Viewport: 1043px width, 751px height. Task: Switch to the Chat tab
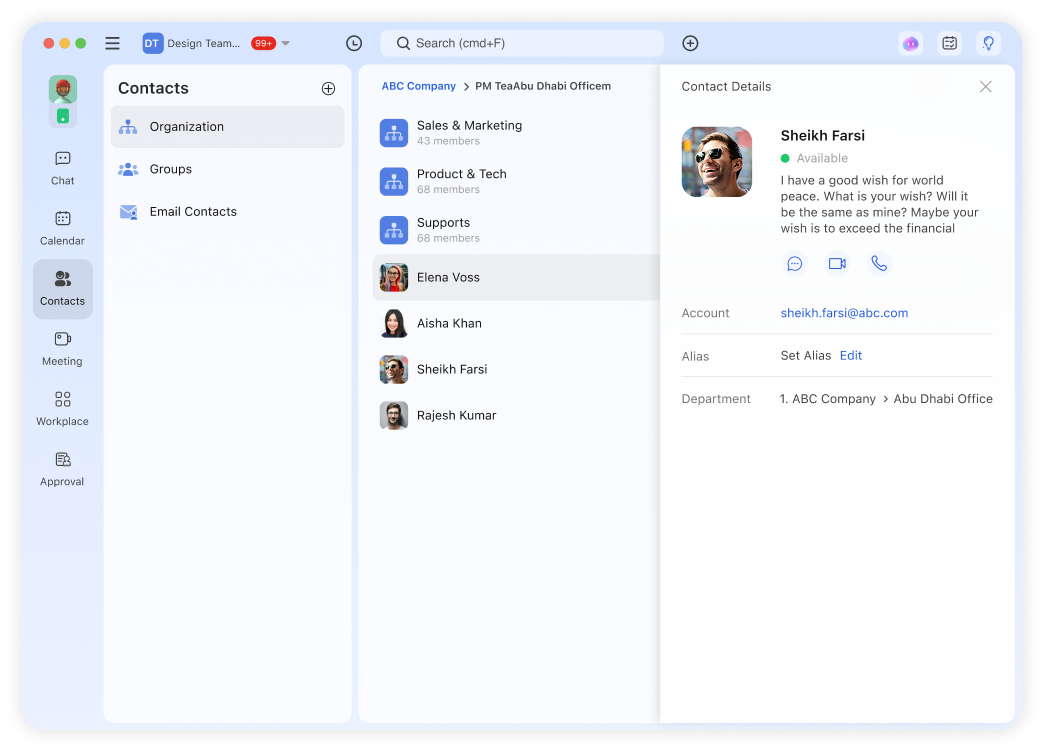tap(63, 168)
